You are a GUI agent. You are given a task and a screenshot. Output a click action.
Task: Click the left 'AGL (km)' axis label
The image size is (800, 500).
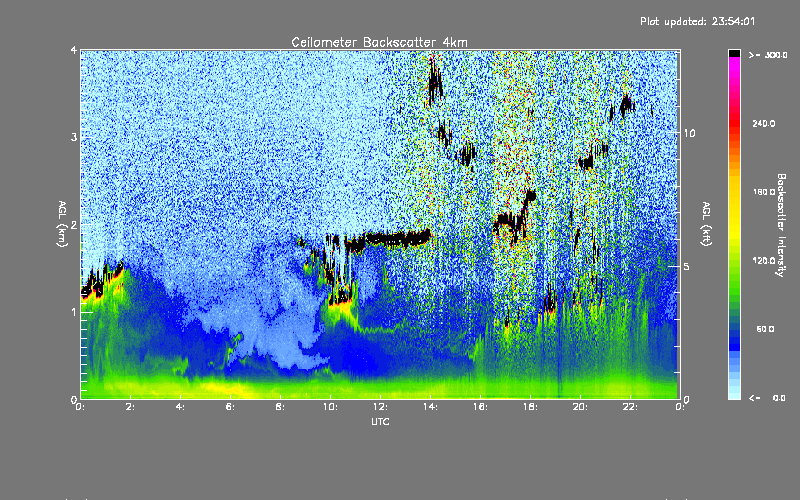pyautogui.click(x=62, y=224)
